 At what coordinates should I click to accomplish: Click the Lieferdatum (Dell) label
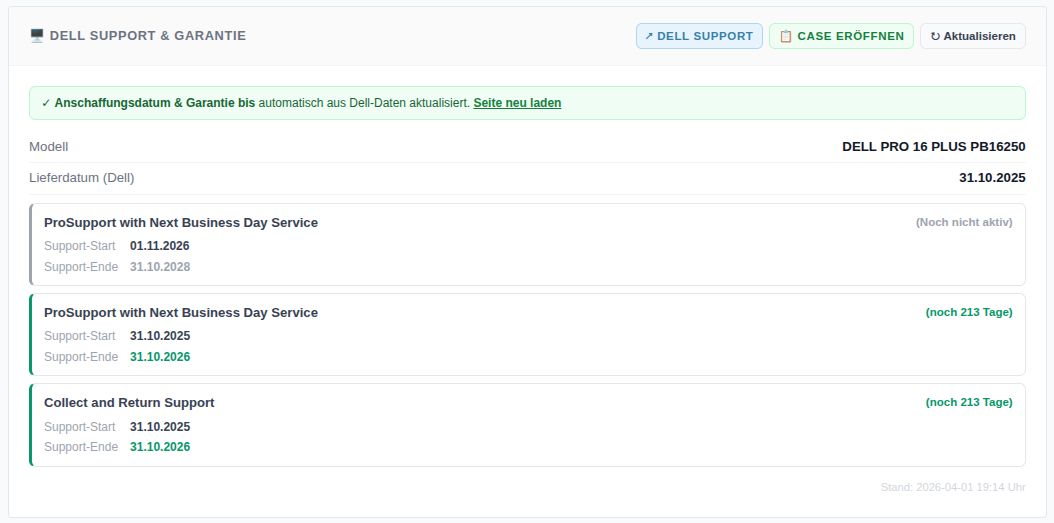[82, 178]
